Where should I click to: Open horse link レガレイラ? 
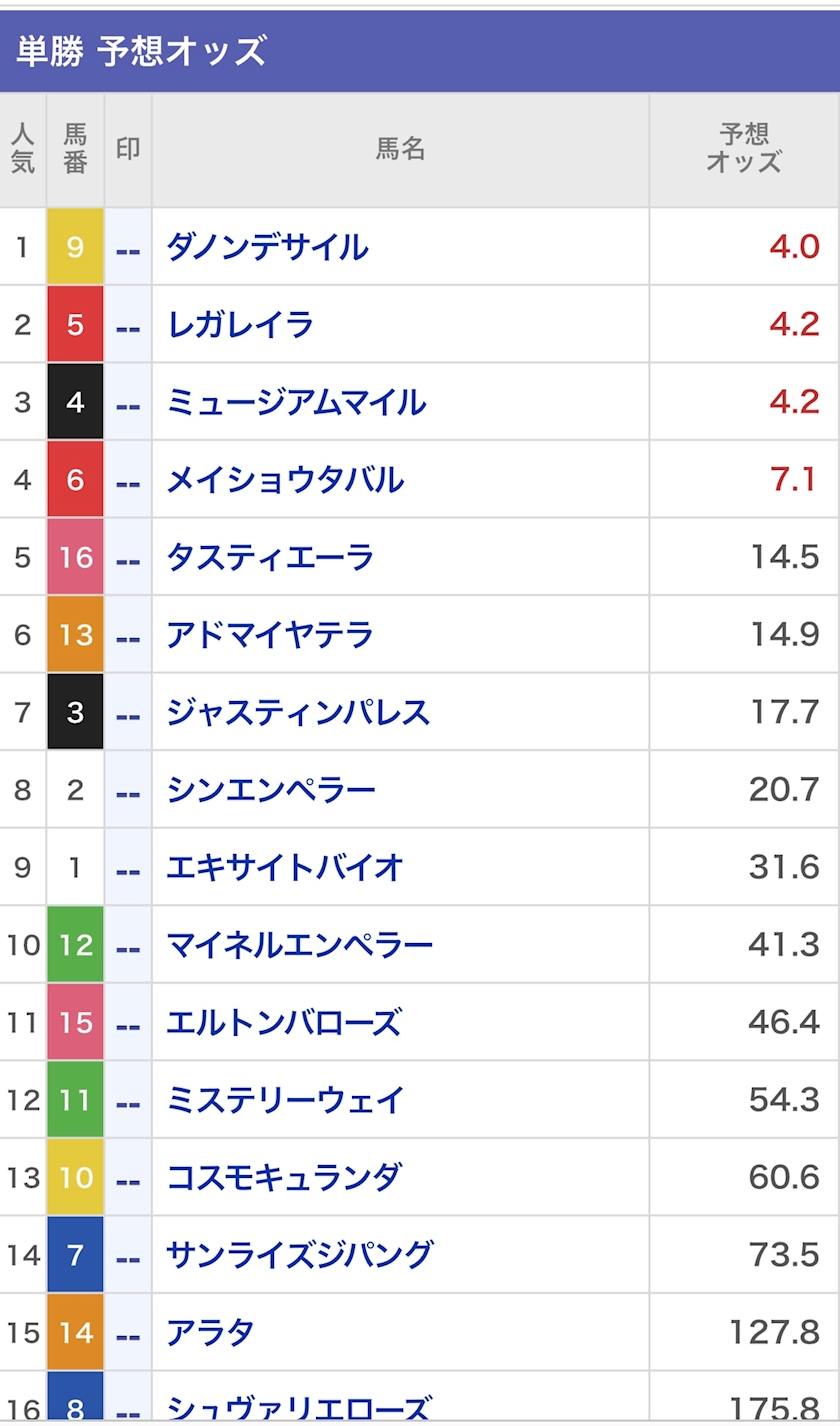pos(240,324)
